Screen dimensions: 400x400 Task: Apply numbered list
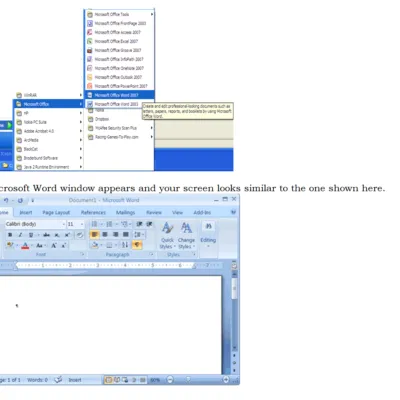coord(109,224)
